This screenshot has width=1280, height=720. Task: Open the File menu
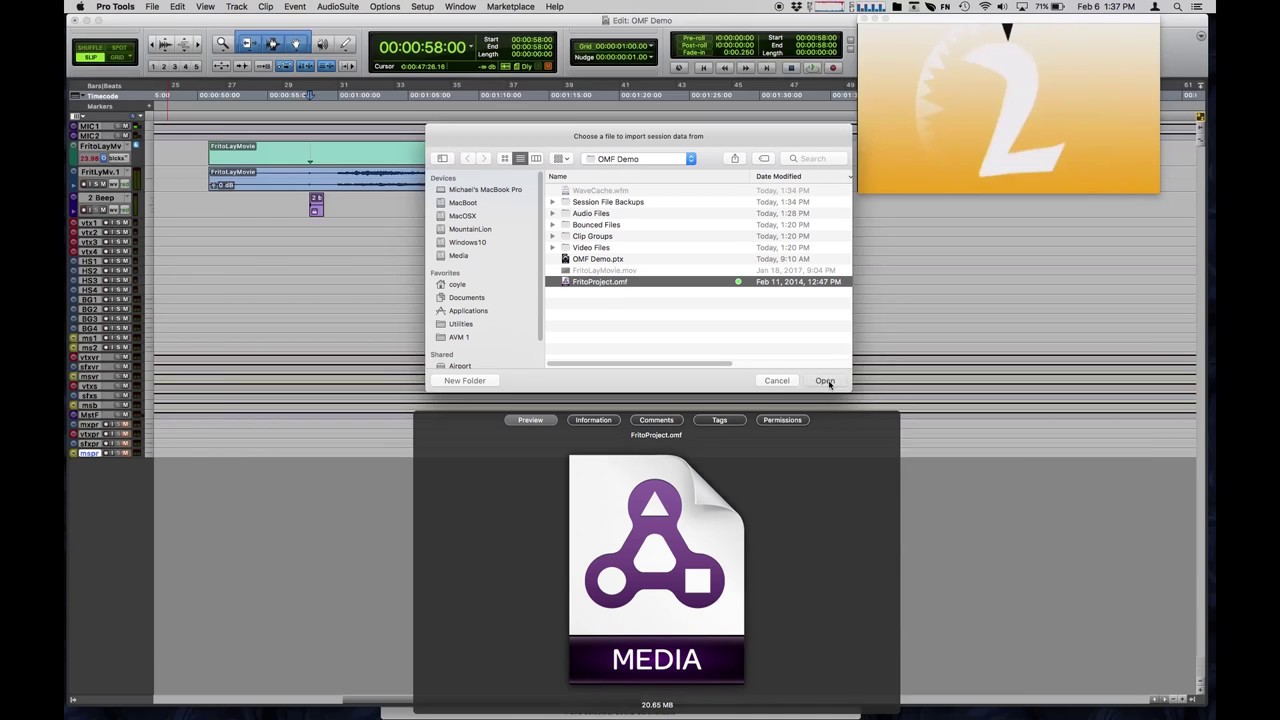(x=152, y=7)
